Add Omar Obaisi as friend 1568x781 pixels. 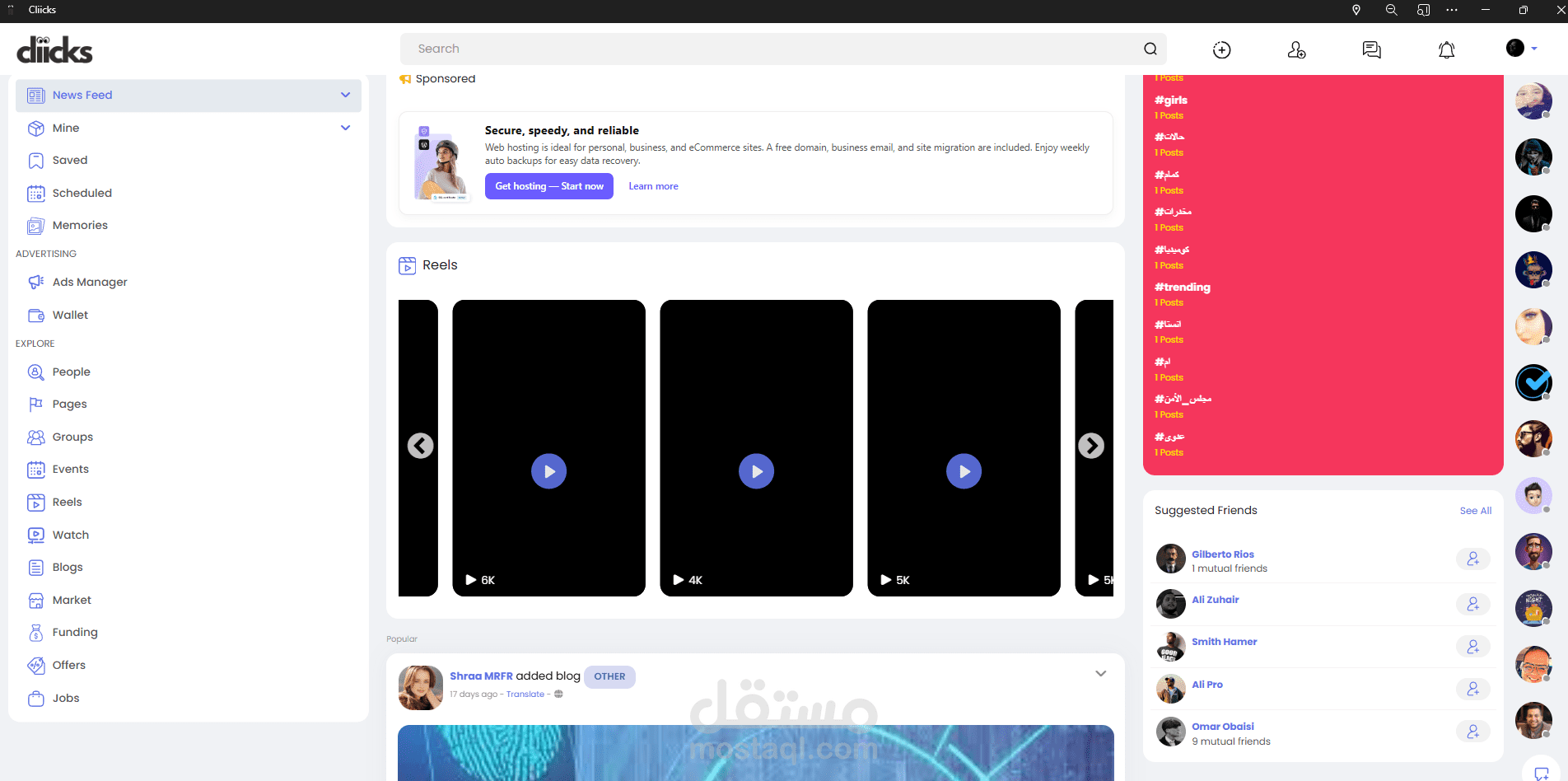pyautogui.click(x=1473, y=732)
